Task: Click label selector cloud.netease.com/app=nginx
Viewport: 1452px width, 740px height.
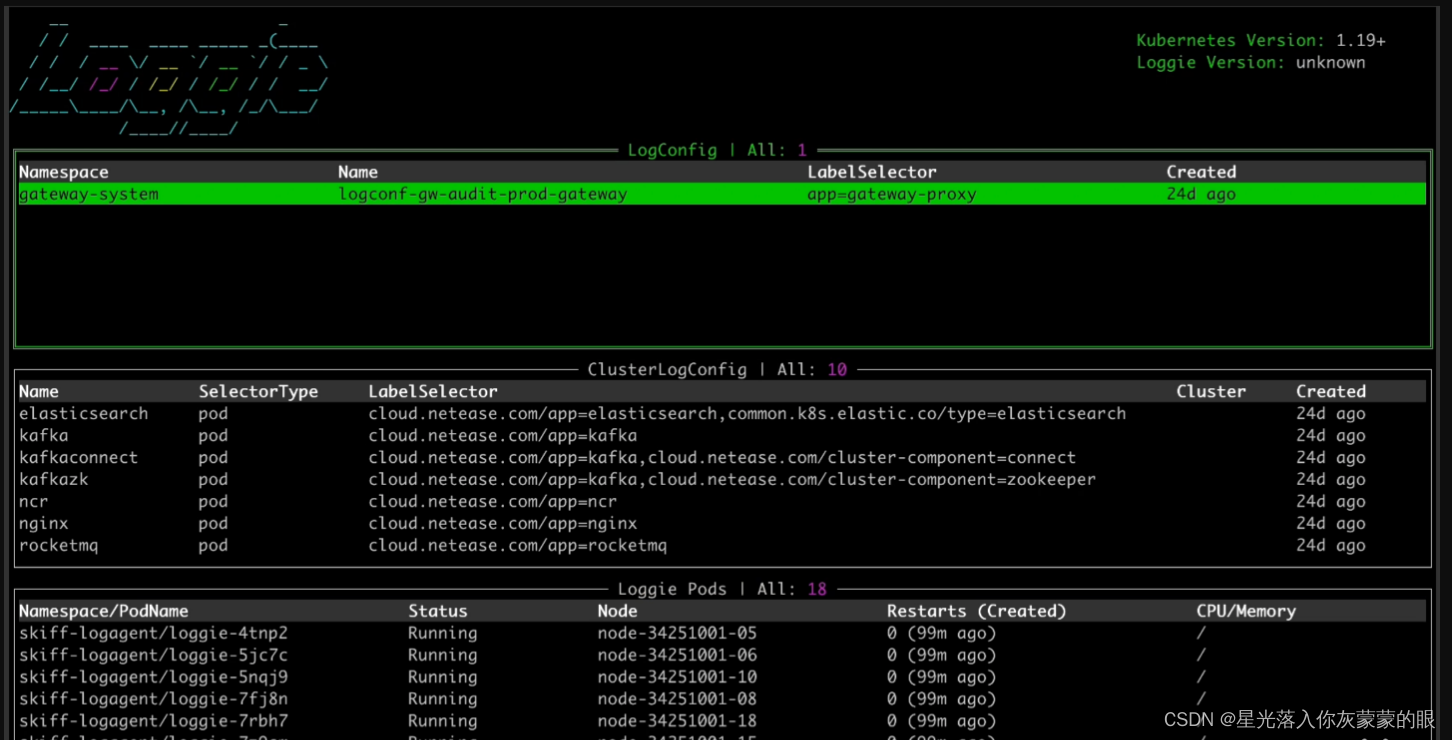Action: 503,524
